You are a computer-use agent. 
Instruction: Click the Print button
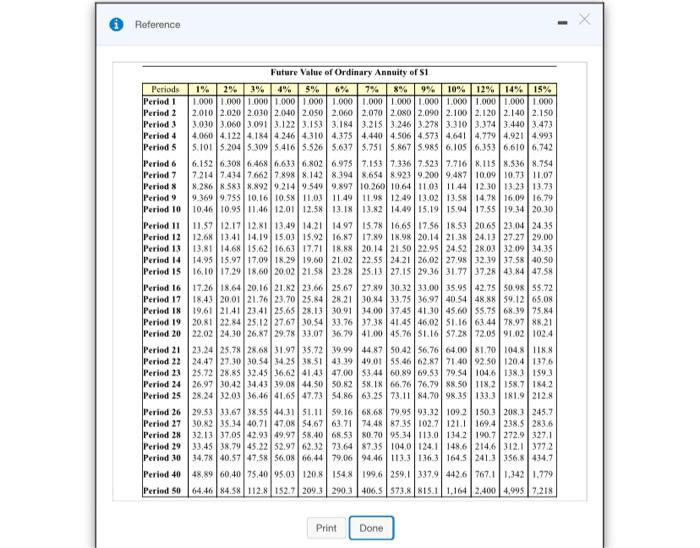coord(326,528)
